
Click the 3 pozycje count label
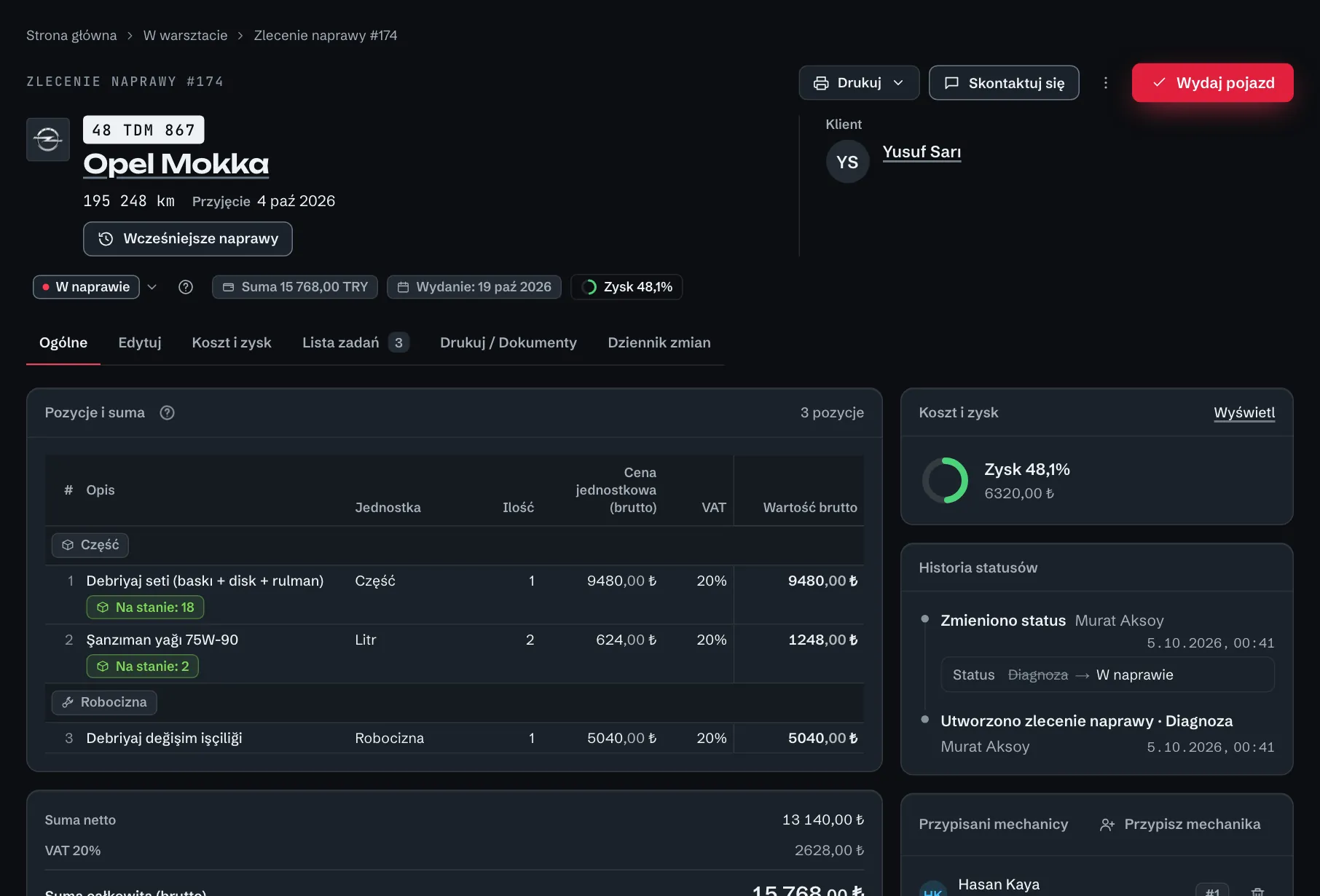click(832, 413)
